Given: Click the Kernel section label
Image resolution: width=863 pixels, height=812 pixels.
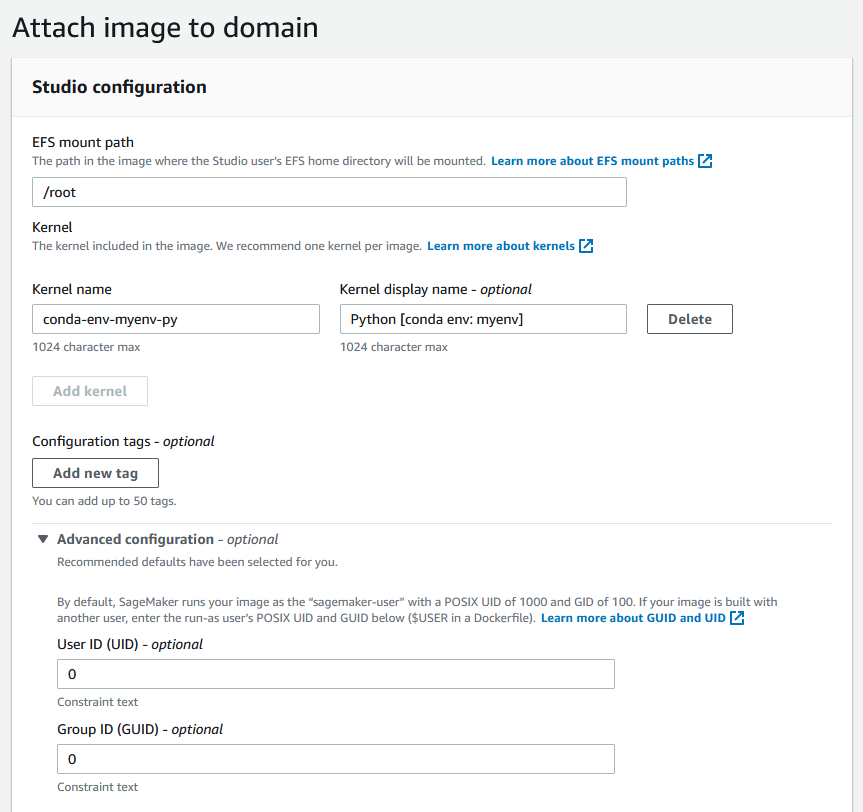Looking at the screenshot, I should pyautogui.click(x=52, y=227).
